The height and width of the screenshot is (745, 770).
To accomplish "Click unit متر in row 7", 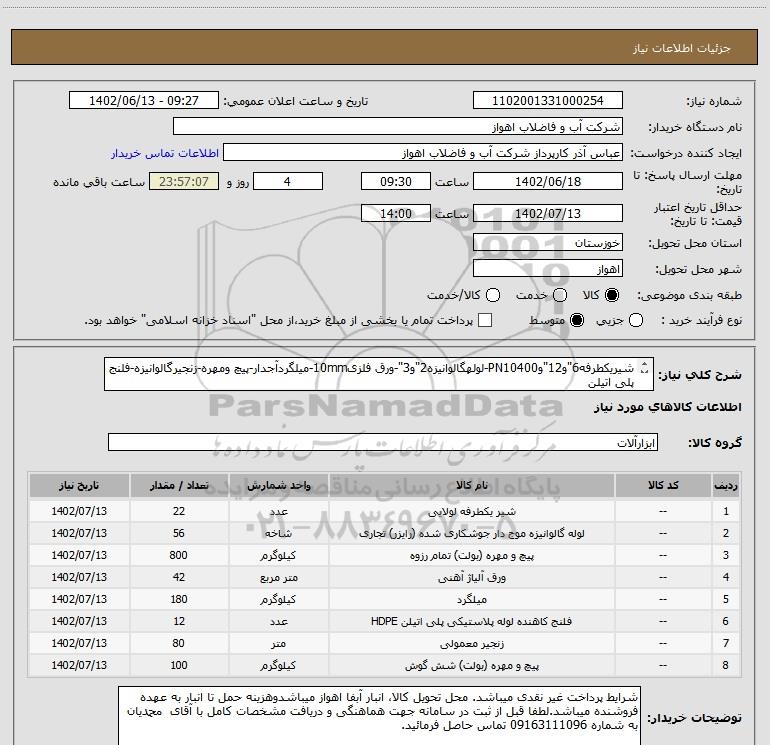I will 278,643.
